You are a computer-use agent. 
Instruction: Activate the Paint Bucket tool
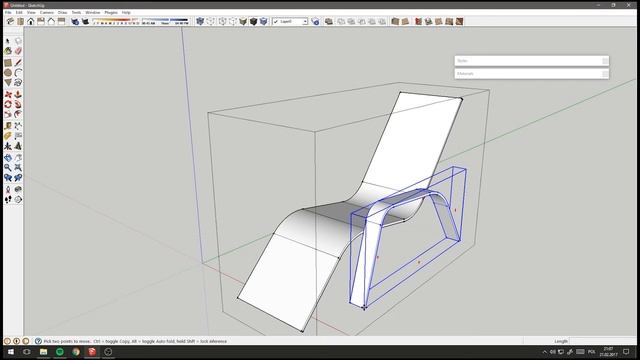(x=8, y=51)
